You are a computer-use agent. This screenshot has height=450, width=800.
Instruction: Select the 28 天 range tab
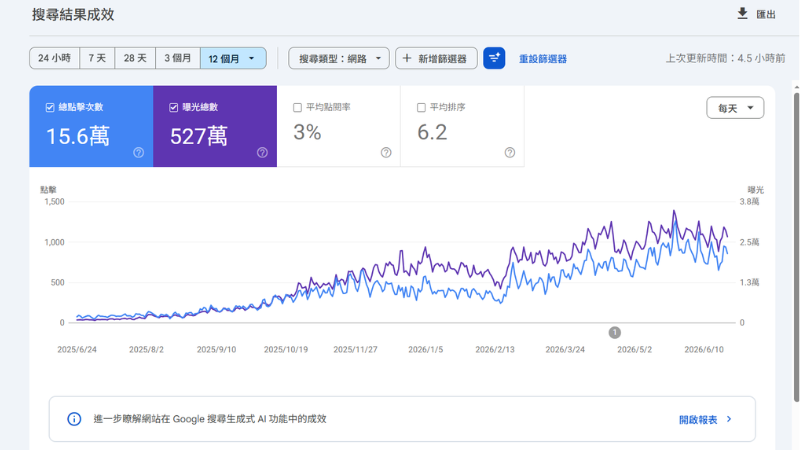pos(135,58)
